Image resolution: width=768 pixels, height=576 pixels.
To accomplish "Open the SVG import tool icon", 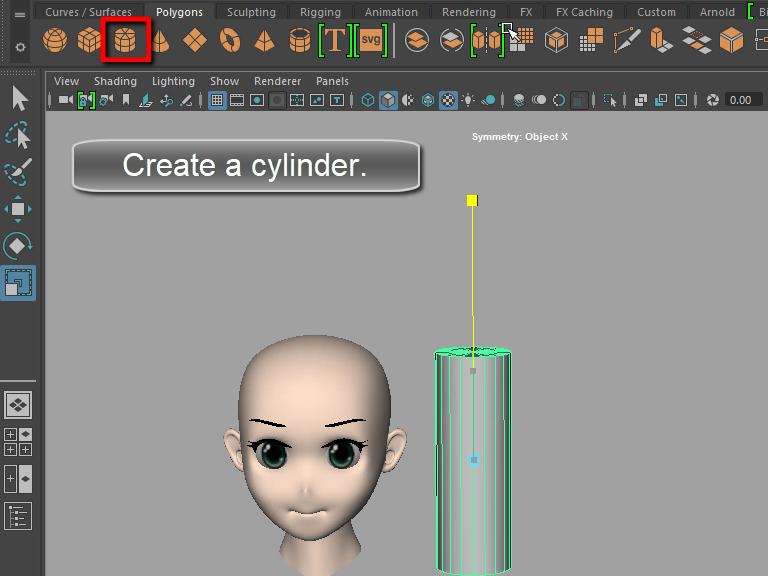I will (x=371, y=40).
